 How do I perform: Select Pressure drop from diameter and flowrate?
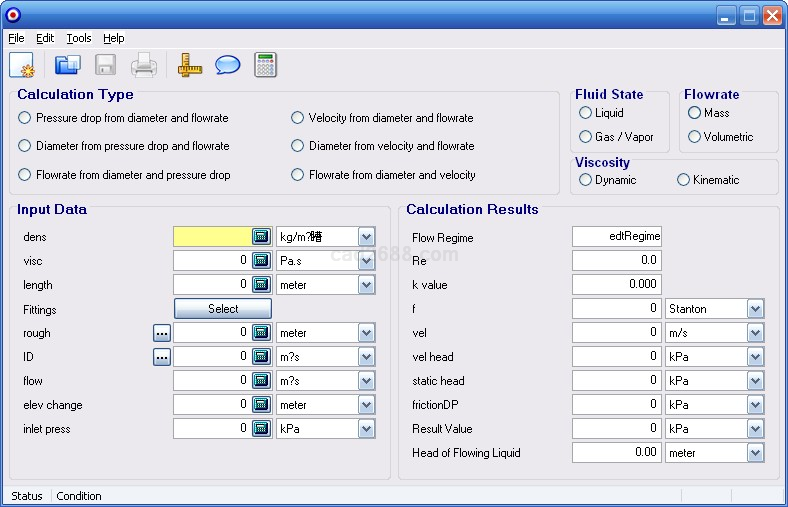coord(25,118)
